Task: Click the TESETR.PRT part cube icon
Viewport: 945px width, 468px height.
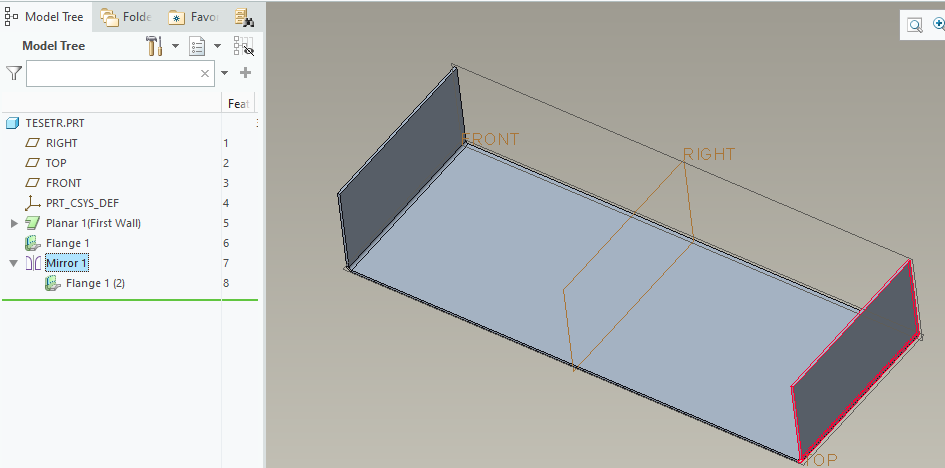Action: pos(13,123)
